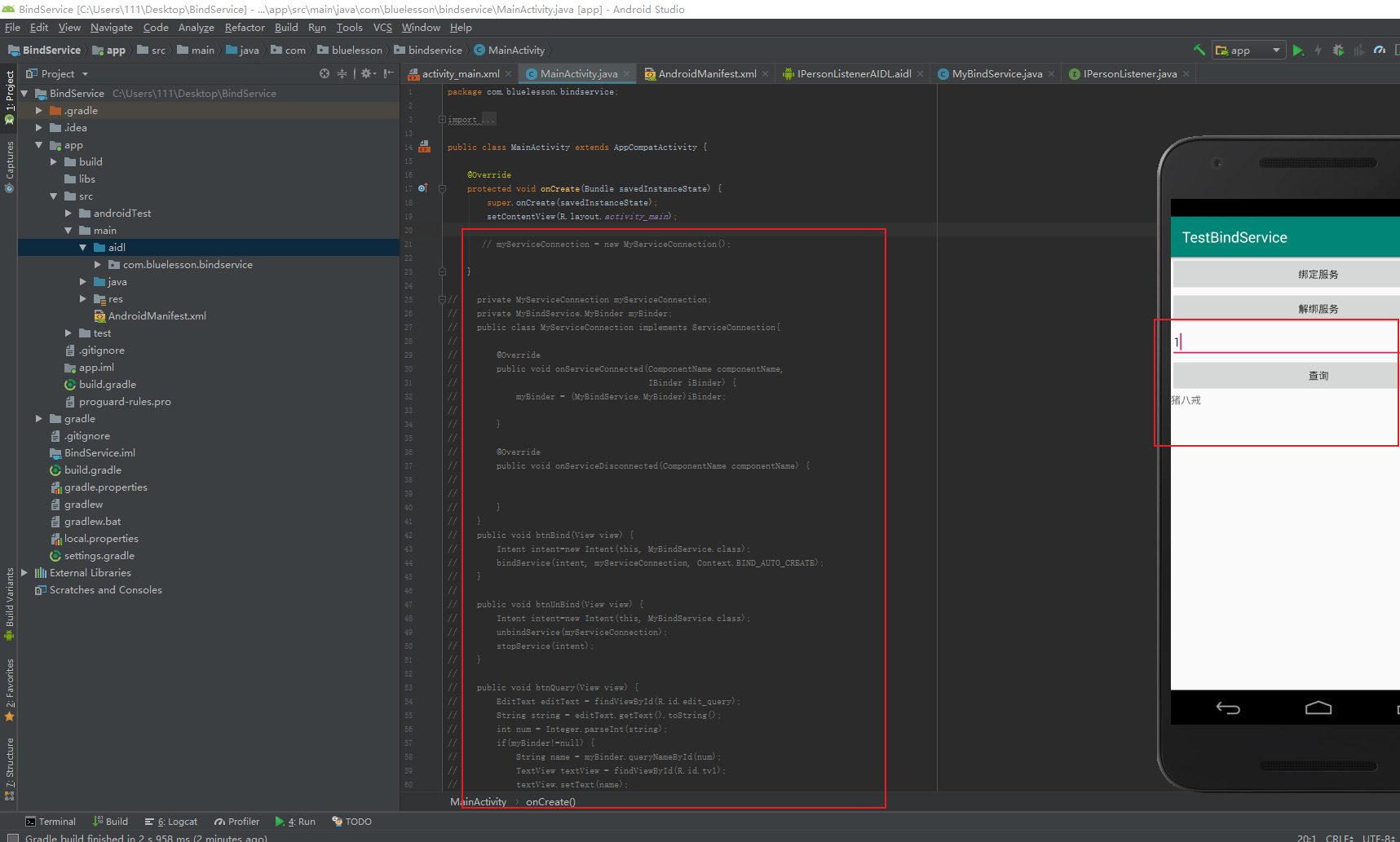The image size is (1400, 842).
Task: Hide the Project panel with arrow icon
Action: [x=389, y=73]
